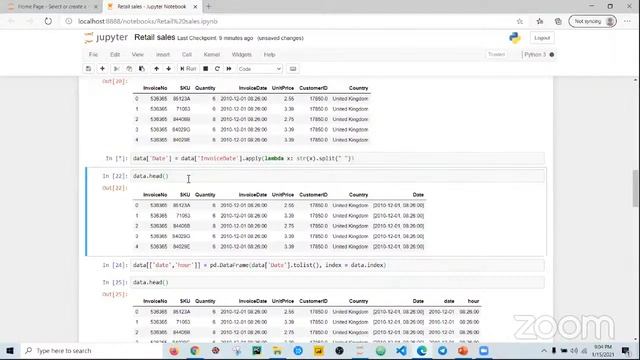Image resolution: width=640 pixels, height=360 pixels.
Task: Click the Windows taskbar search box
Action: [92, 351]
